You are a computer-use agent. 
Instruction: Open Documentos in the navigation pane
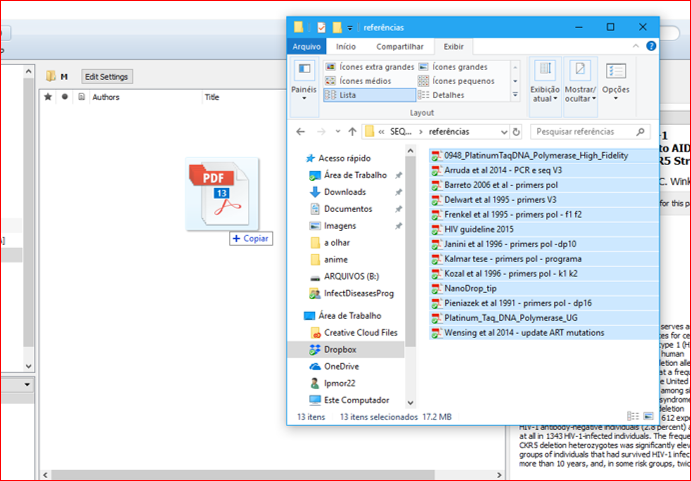pyautogui.click(x=348, y=209)
